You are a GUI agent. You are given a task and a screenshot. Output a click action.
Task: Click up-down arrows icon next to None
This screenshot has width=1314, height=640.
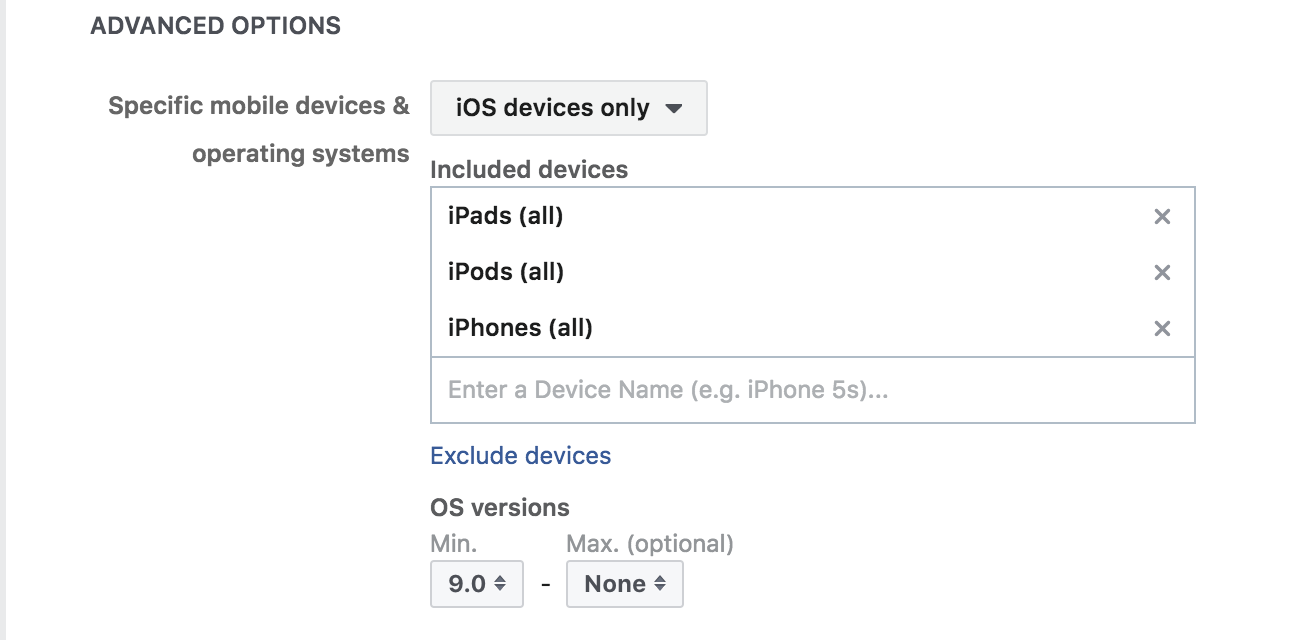click(660, 584)
